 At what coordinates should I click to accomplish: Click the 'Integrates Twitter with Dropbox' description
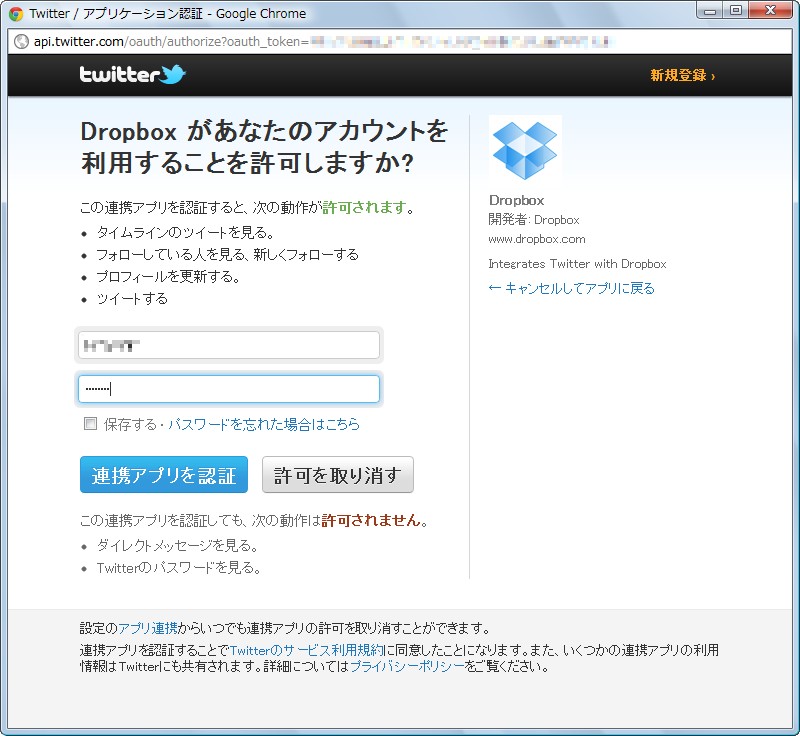point(577,264)
